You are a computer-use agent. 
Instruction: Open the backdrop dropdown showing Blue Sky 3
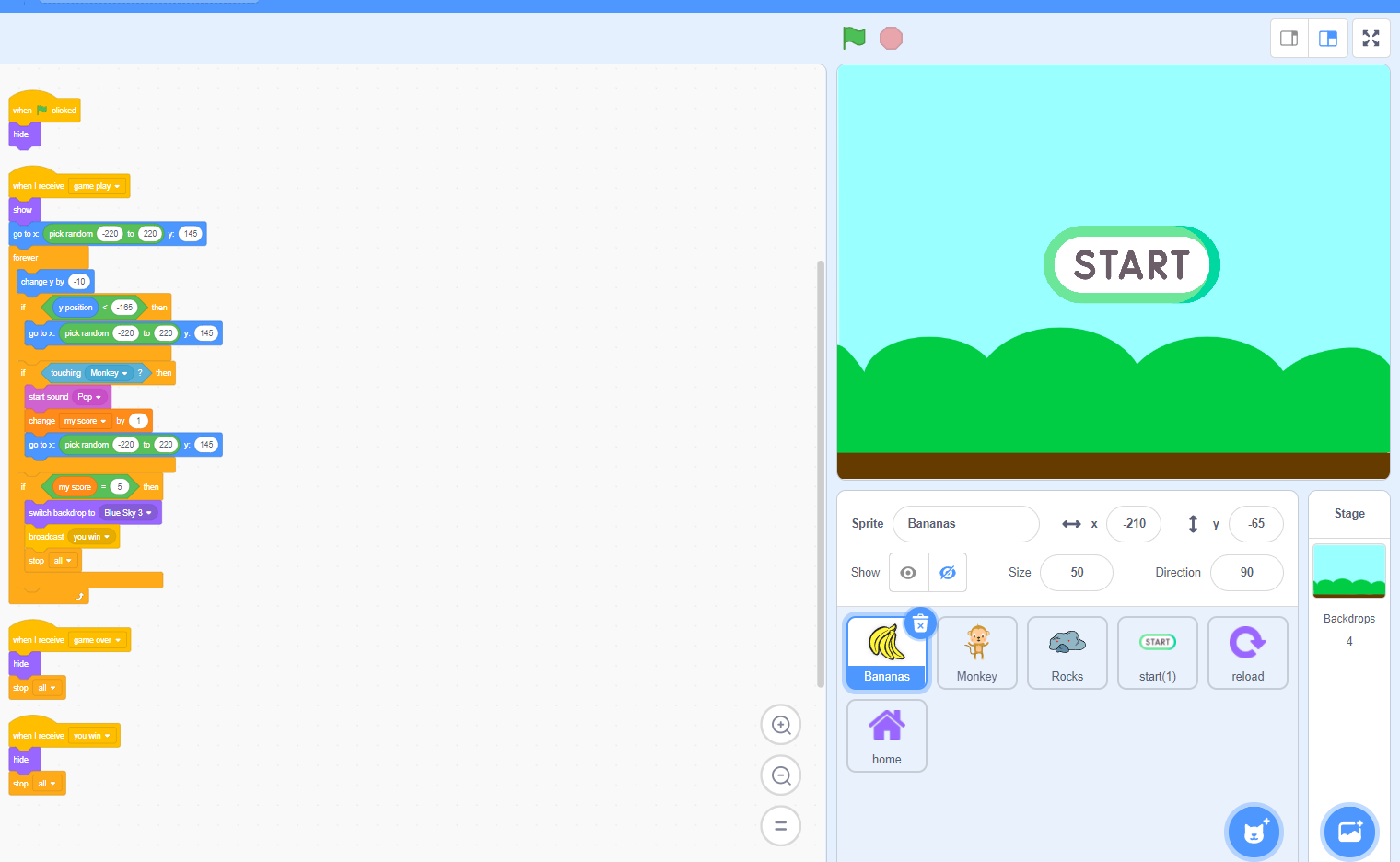click(x=129, y=512)
